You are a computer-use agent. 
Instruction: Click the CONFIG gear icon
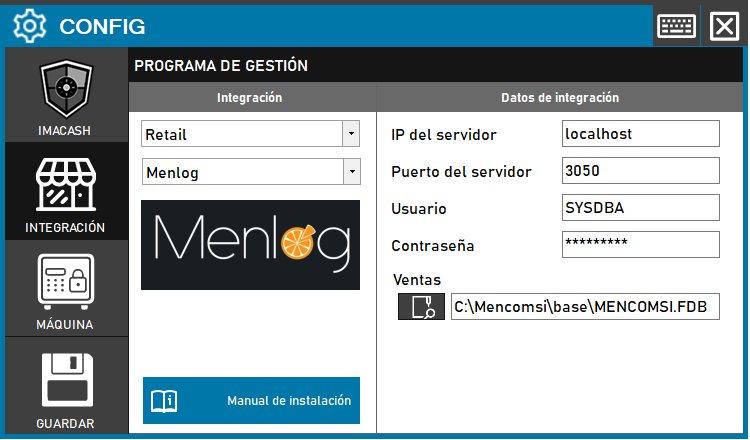tap(31, 25)
